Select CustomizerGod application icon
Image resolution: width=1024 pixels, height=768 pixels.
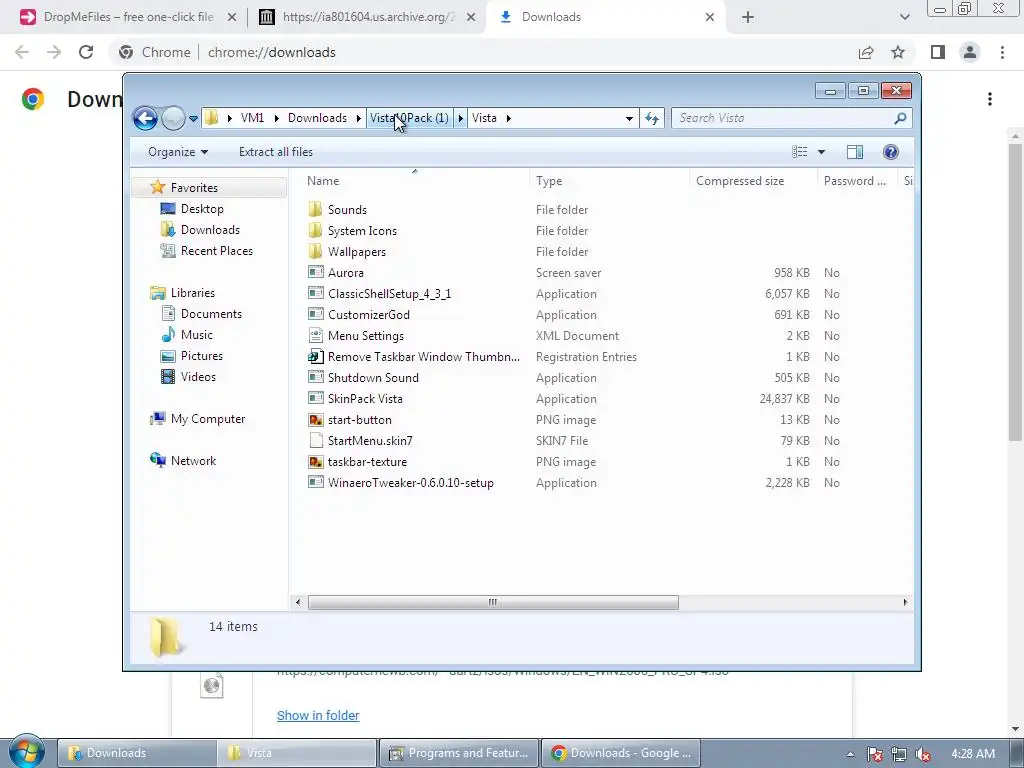[315, 314]
